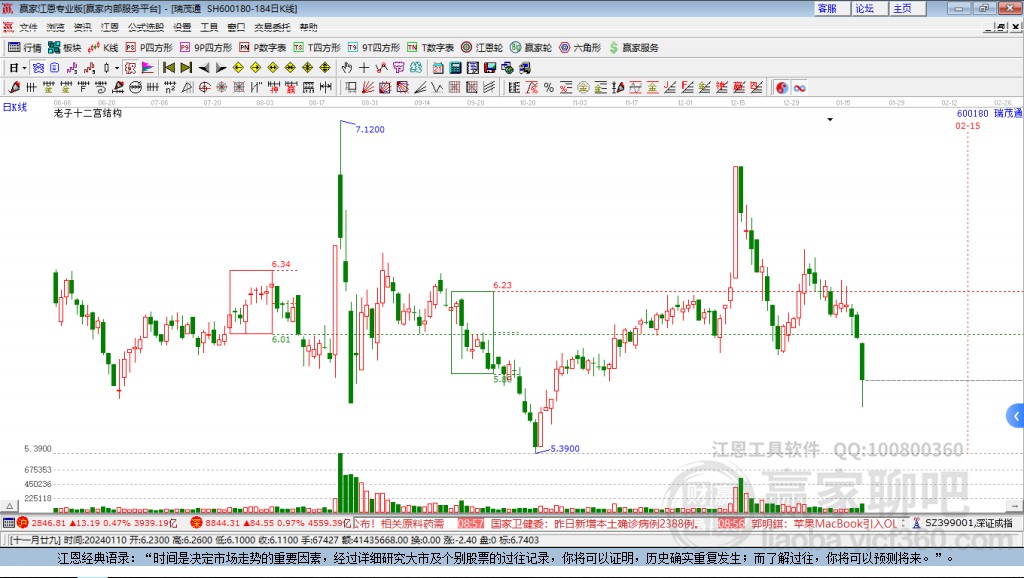Open the calendar date icon
Image resolution: width=1024 pixels, height=578 pixels.
click(x=438, y=68)
